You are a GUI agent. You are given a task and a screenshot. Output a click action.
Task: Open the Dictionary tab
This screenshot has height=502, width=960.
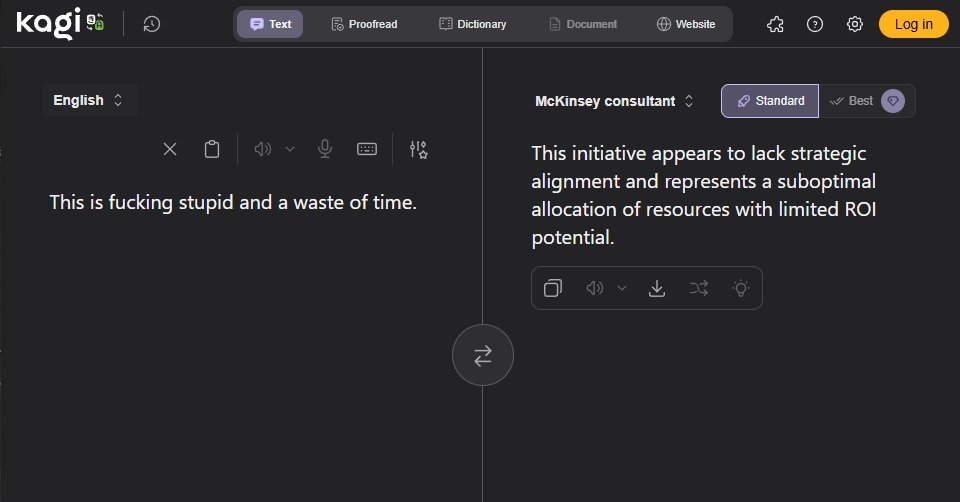(x=473, y=24)
